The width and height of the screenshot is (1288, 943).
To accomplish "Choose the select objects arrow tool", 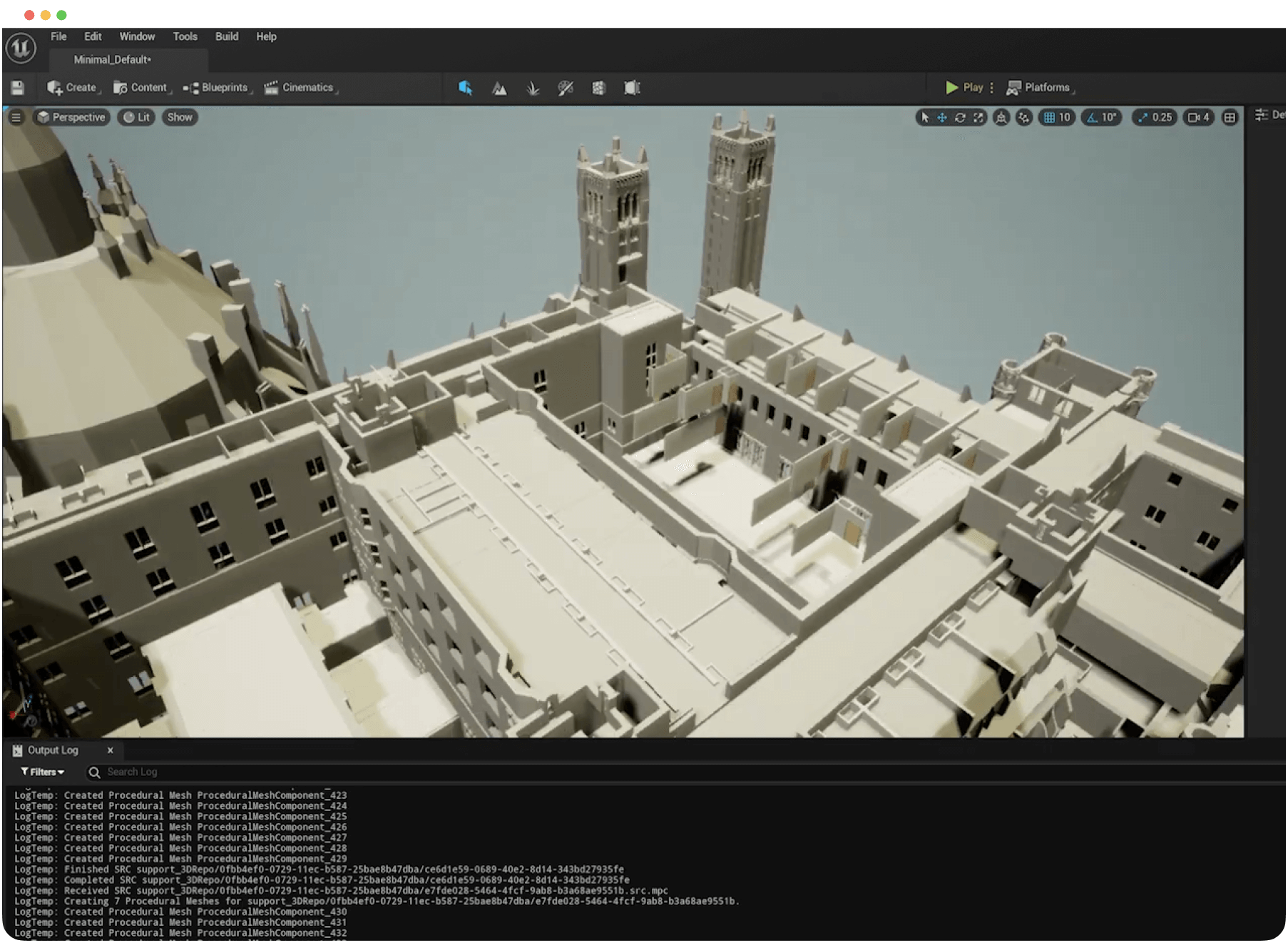I will pos(925,117).
